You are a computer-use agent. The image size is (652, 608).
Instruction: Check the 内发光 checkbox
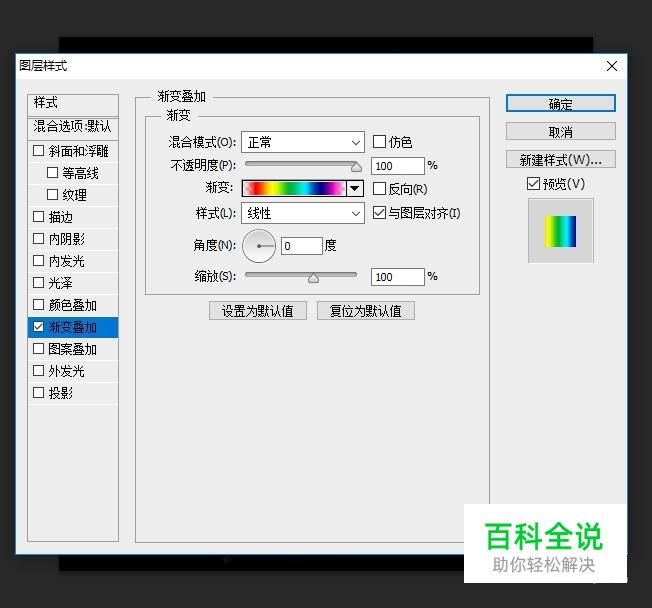(x=38, y=261)
